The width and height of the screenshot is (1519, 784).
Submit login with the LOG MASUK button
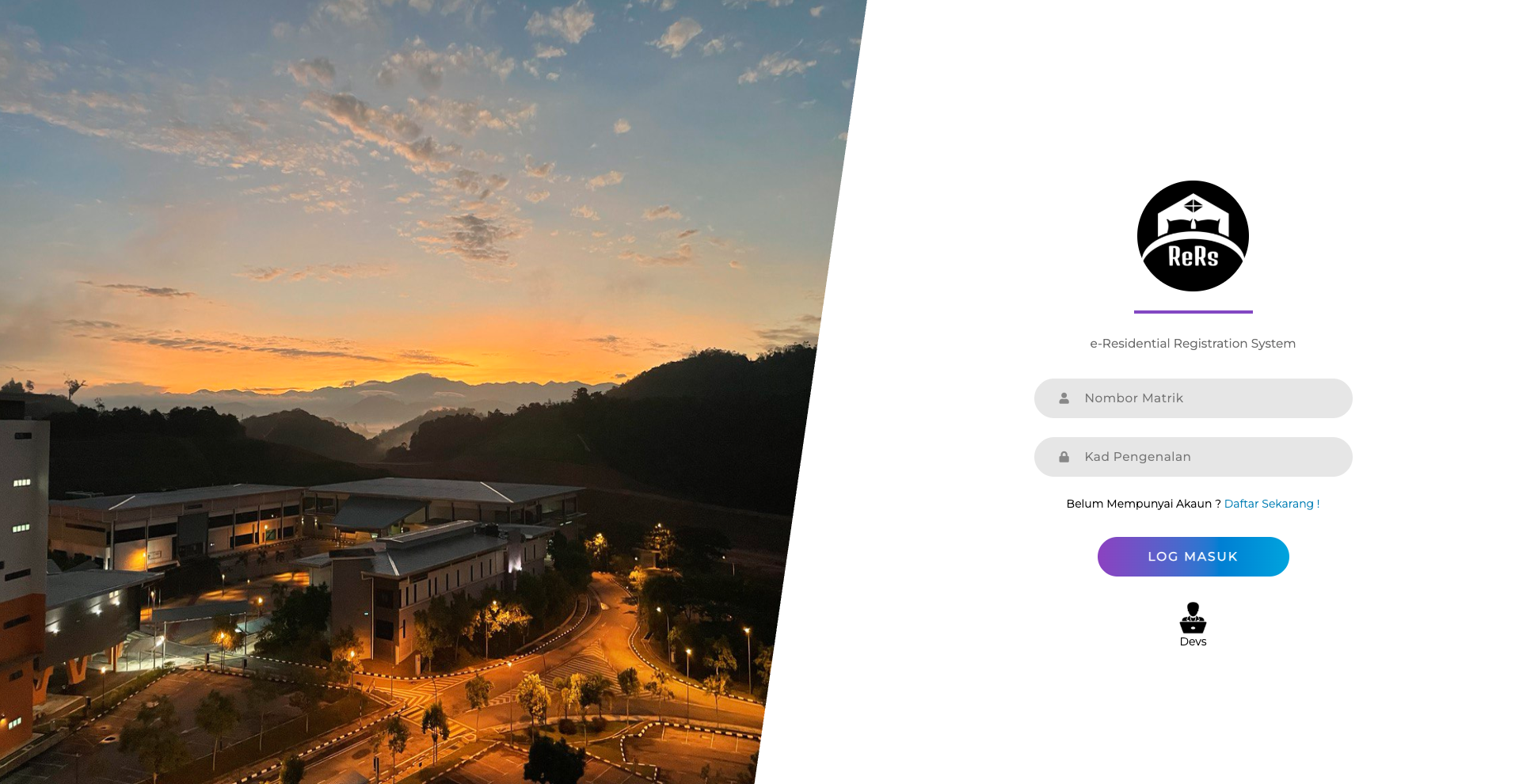click(x=1193, y=557)
